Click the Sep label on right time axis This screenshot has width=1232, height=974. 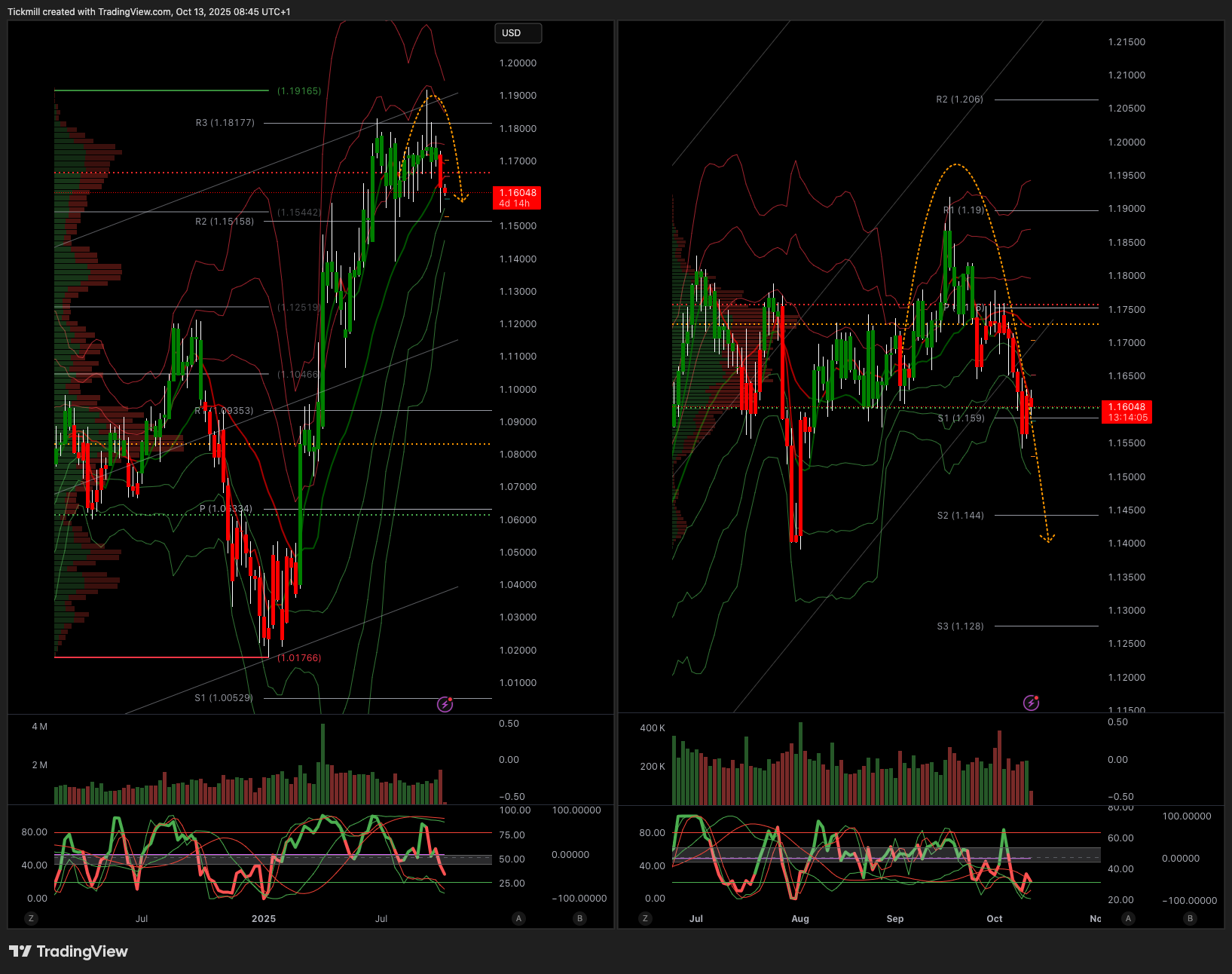click(894, 918)
